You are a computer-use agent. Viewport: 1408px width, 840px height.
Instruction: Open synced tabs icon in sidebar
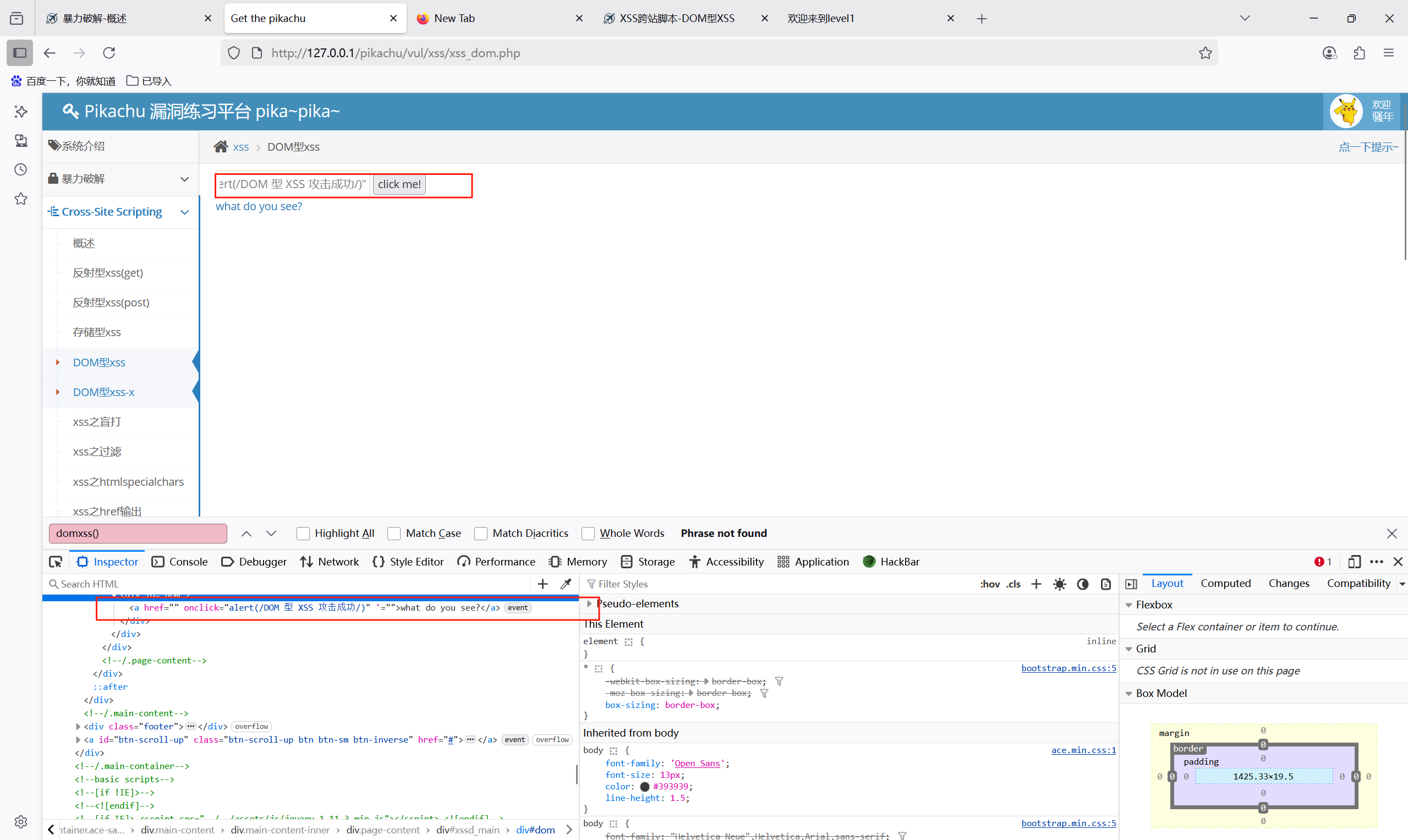(21, 140)
